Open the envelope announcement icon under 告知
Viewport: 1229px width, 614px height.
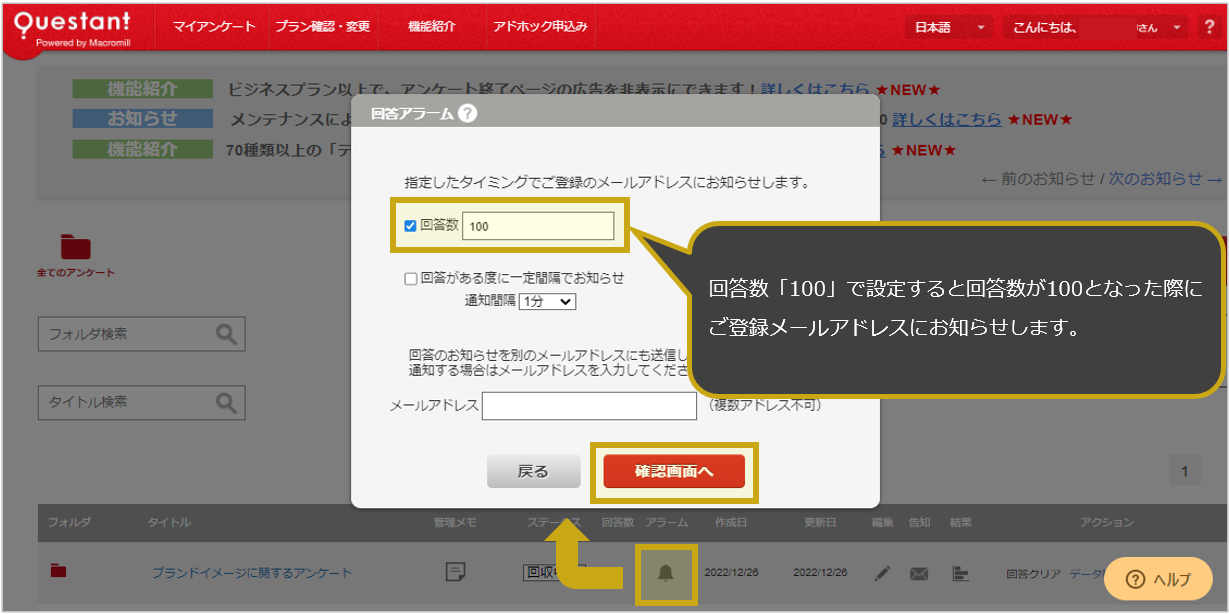[920, 573]
